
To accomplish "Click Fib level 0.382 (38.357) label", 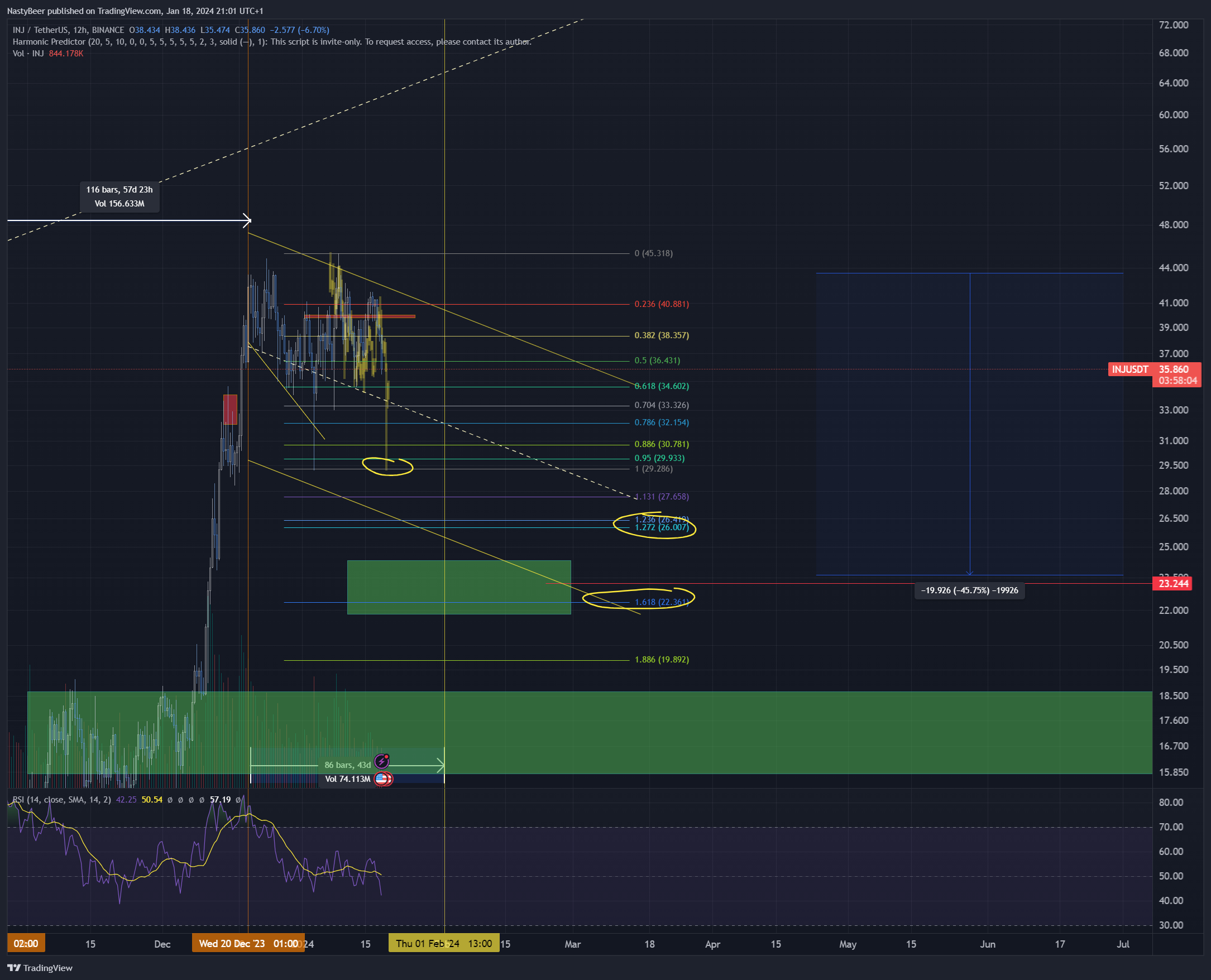I will [662, 335].
